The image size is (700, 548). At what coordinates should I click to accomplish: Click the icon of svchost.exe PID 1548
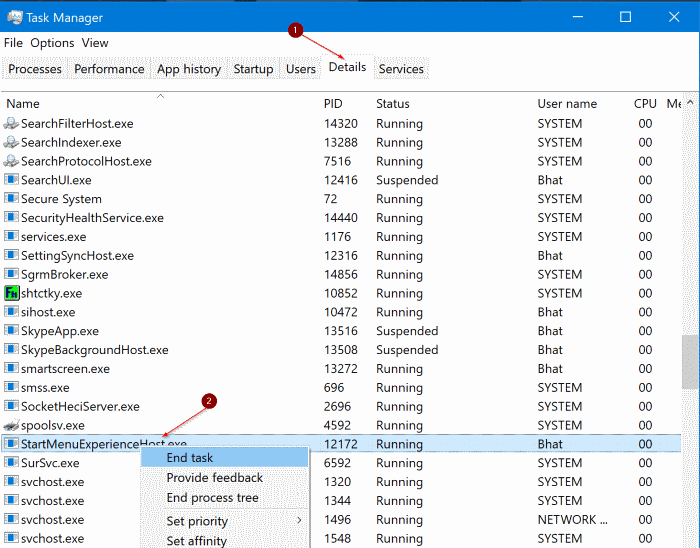(x=11, y=538)
